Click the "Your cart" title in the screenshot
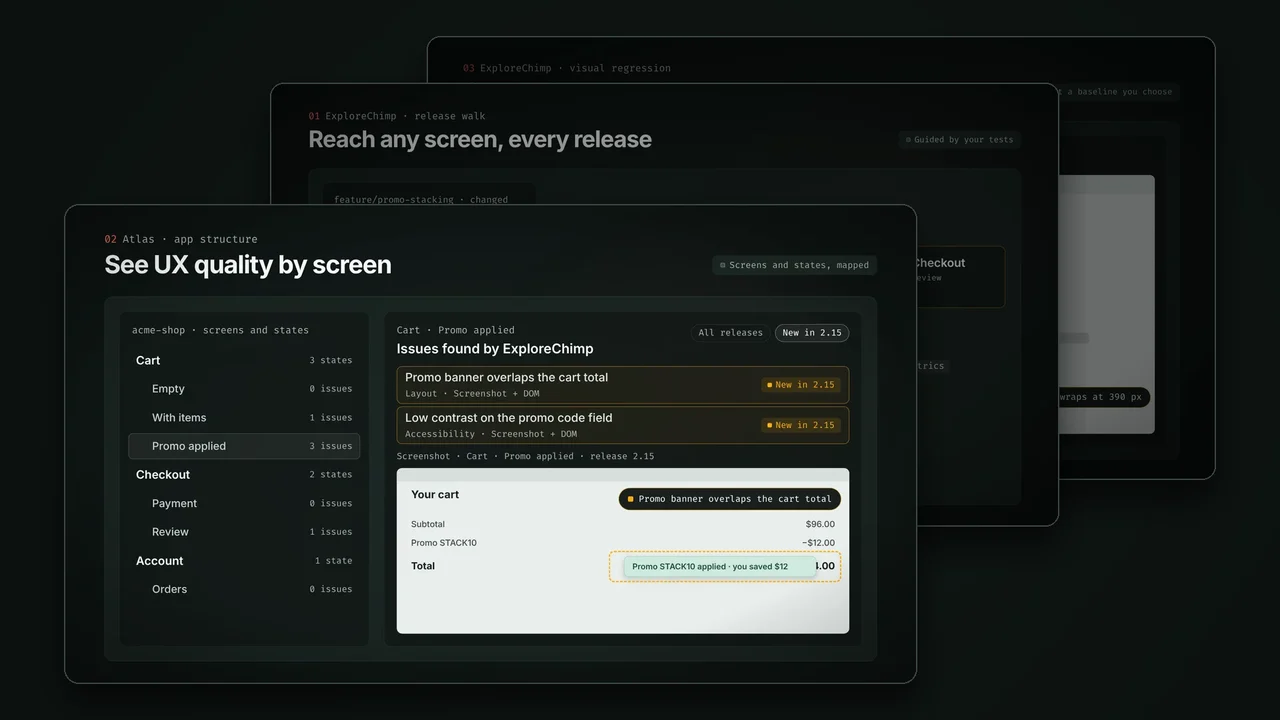The height and width of the screenshot is (720, 1280). [x=435, y=495]
